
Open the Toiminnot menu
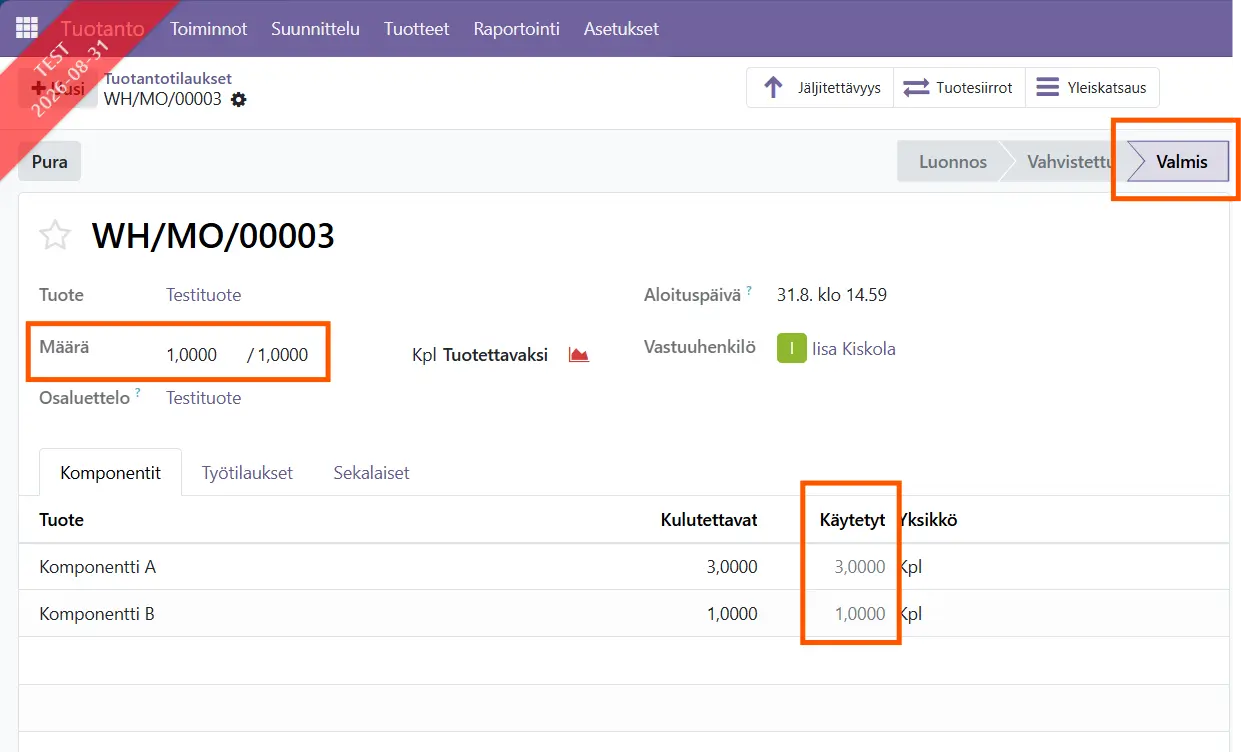coord(209,29)
